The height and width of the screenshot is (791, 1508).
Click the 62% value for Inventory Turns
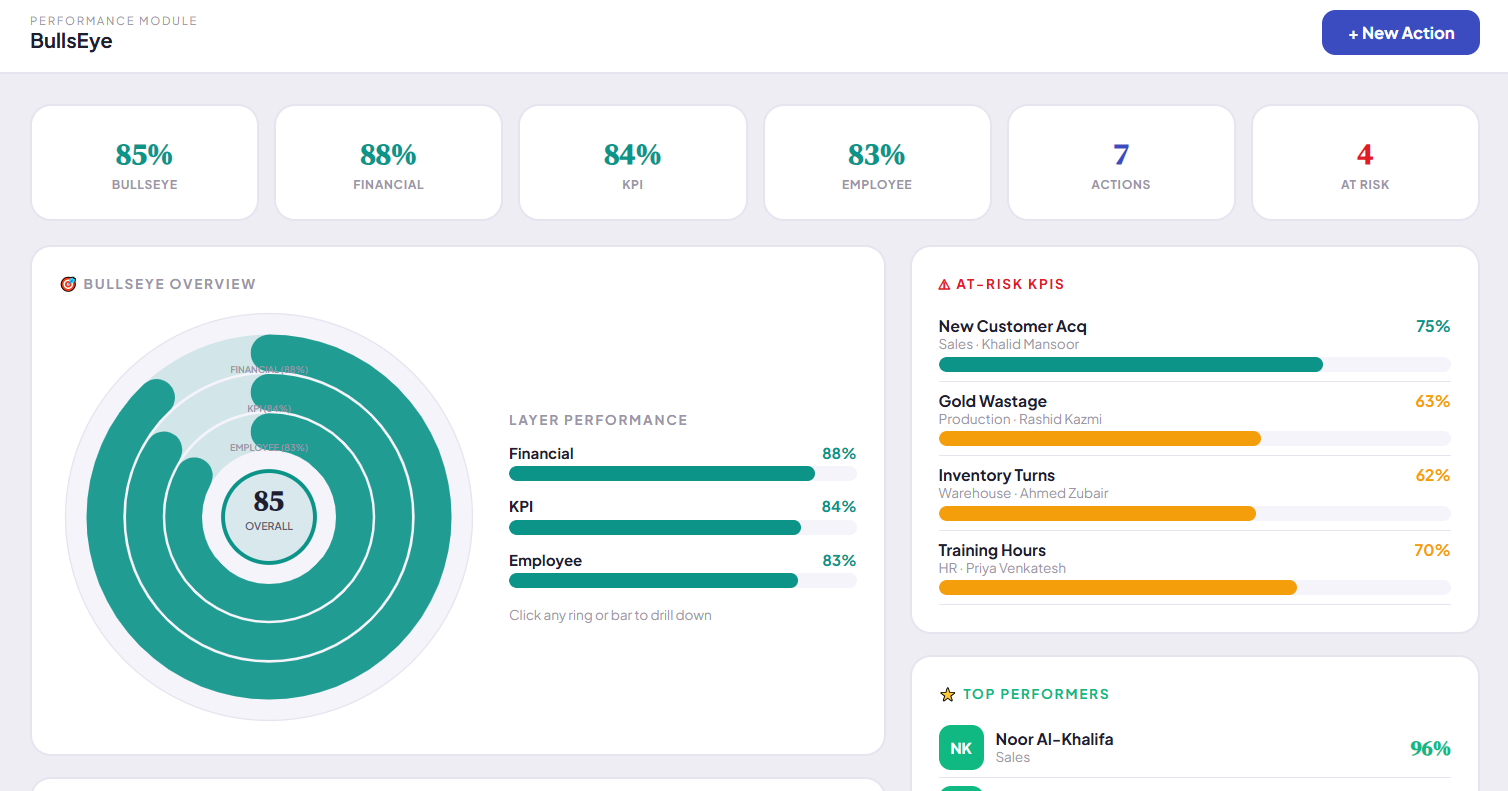[x=1433, y=475]
